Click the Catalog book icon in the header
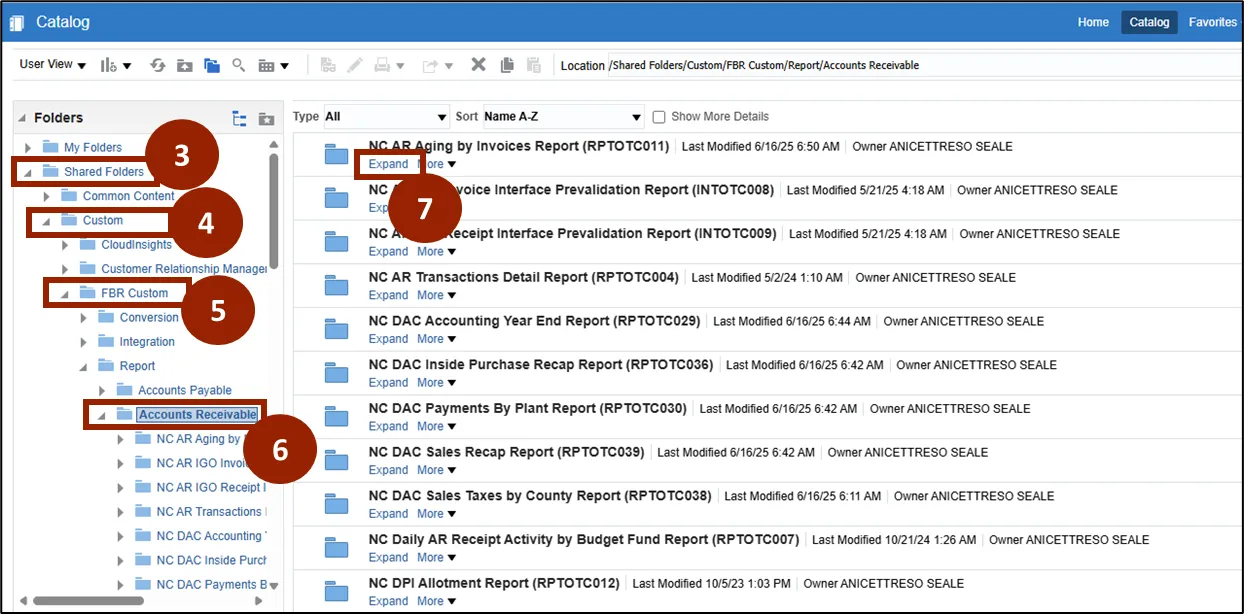This screenshot has height=614, width=1244. click(17, 22)
